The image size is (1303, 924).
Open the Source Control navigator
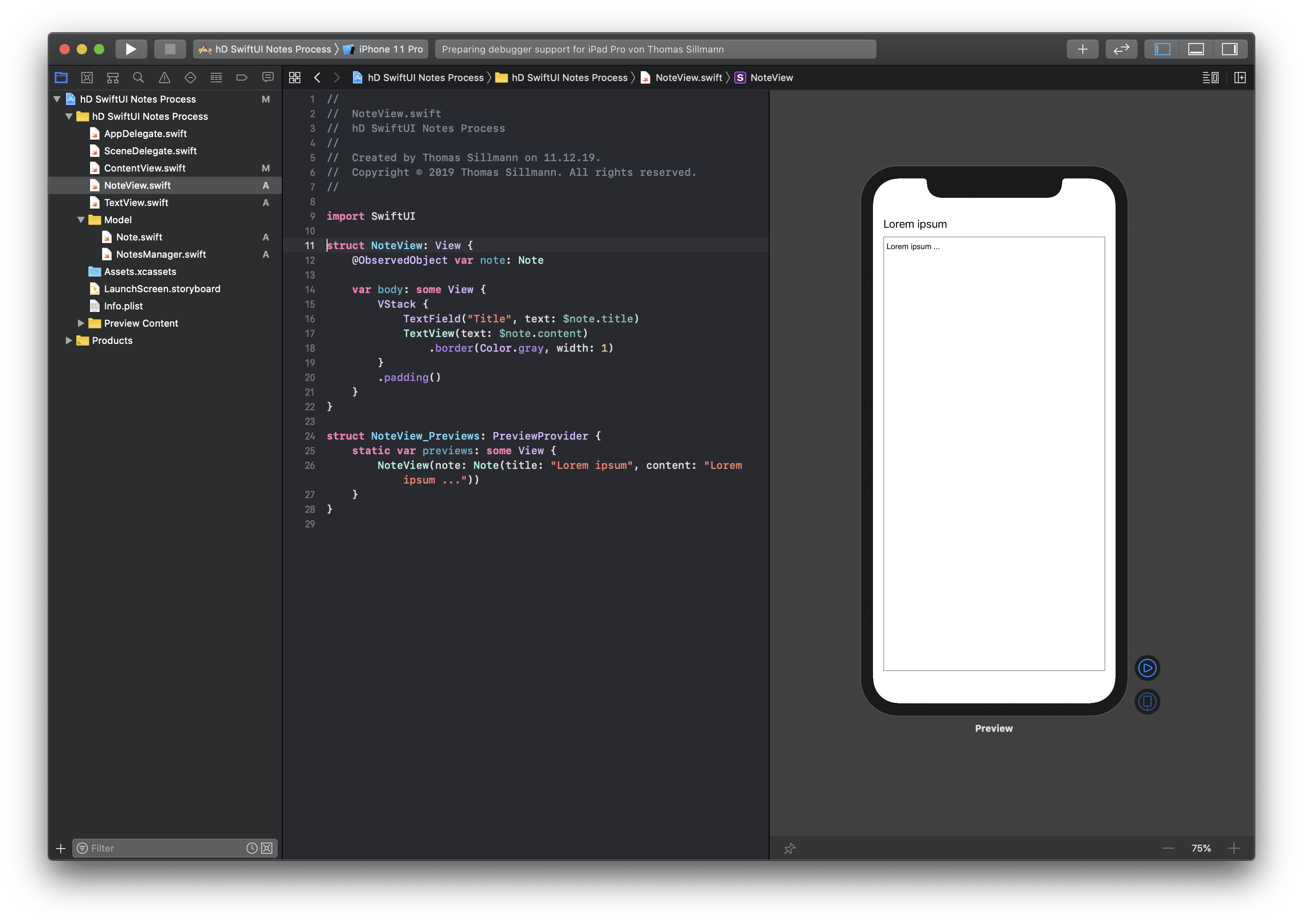pyautogui.click(x=87, y=78)
